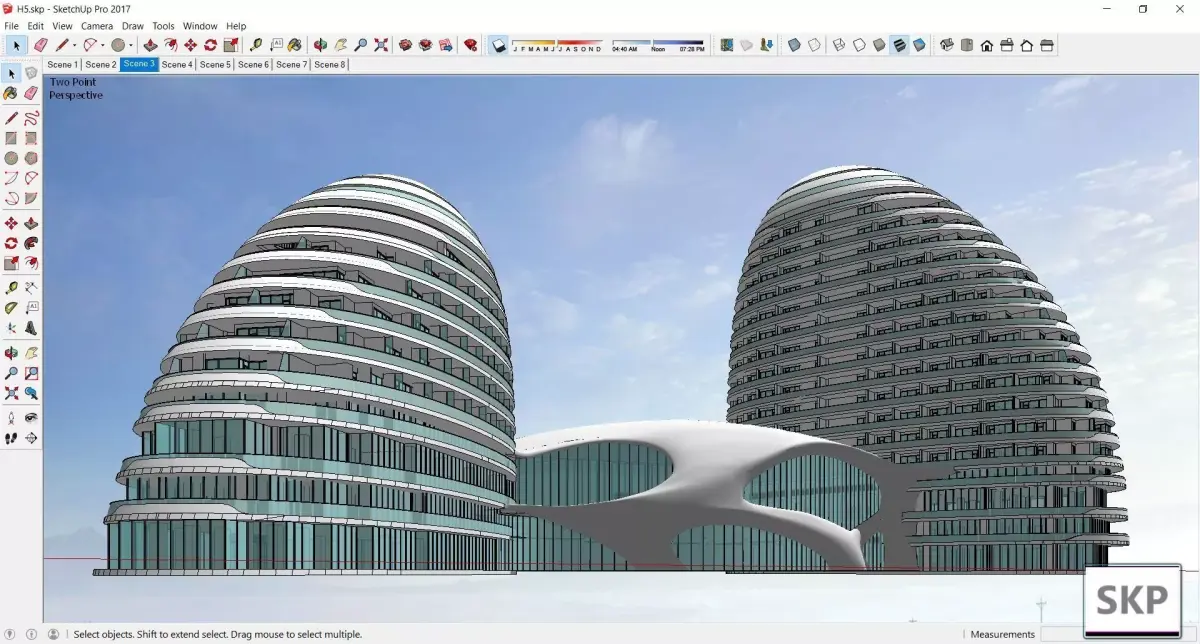Open the Edit menu
This screenshot has width=1200, height=644.
coord(35,26)
